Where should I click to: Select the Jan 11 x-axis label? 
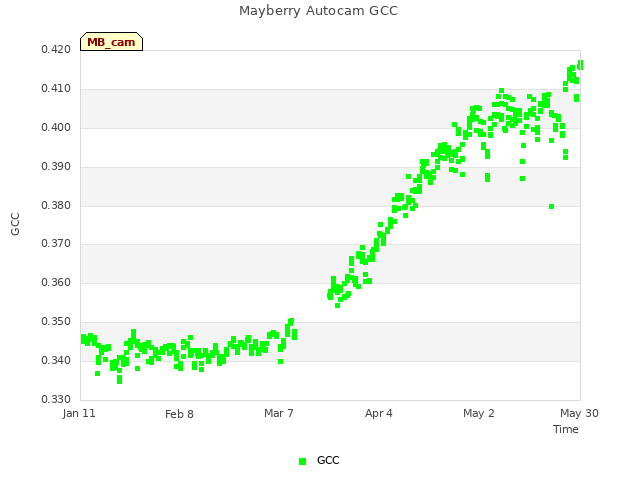(x=79, y=413)
